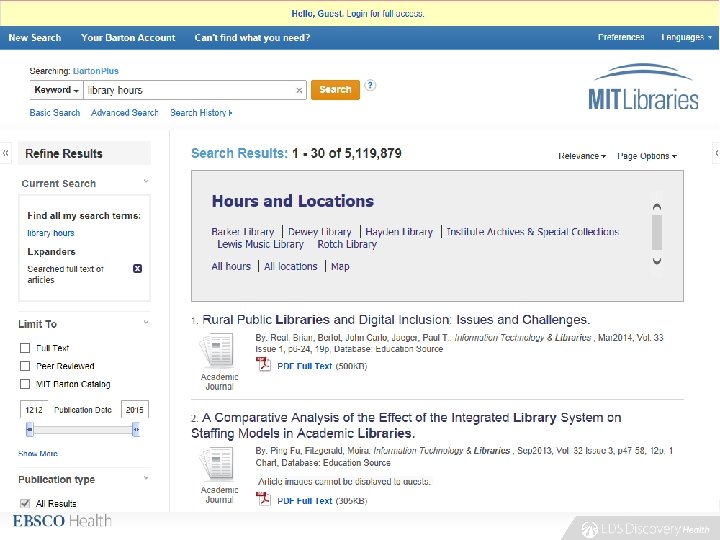Check the Peer Reviewed limiter
The width and height of the screenshot is (720, 540).
(25, 366)
